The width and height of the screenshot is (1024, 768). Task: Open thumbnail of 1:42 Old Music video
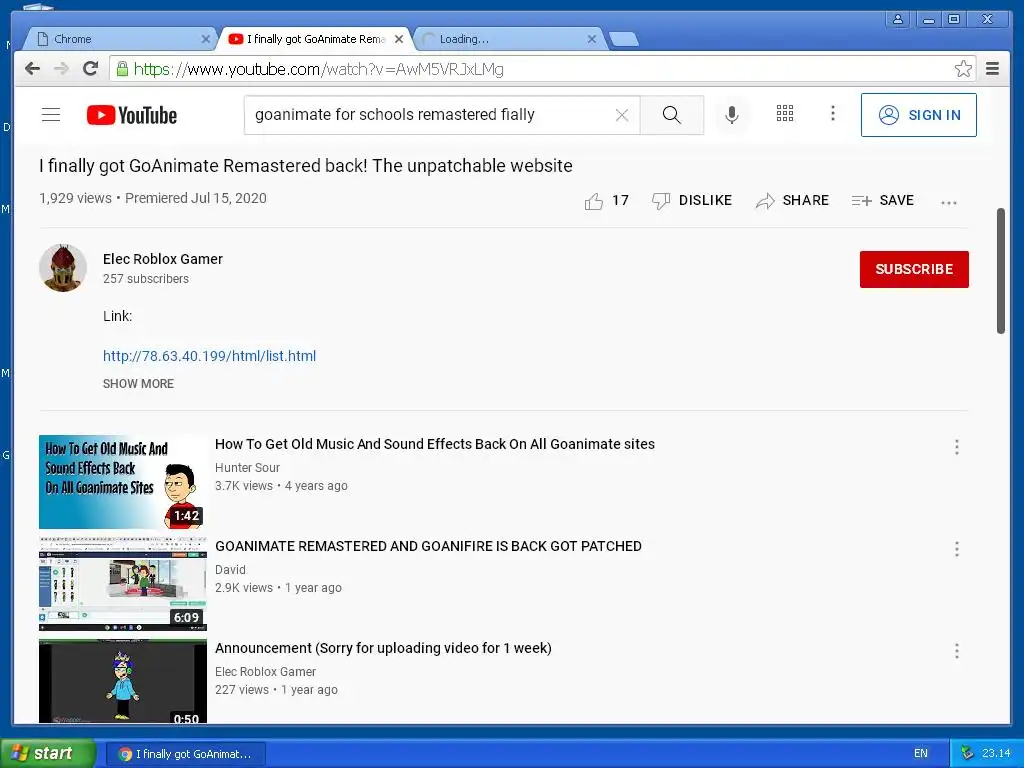[123, 482]
